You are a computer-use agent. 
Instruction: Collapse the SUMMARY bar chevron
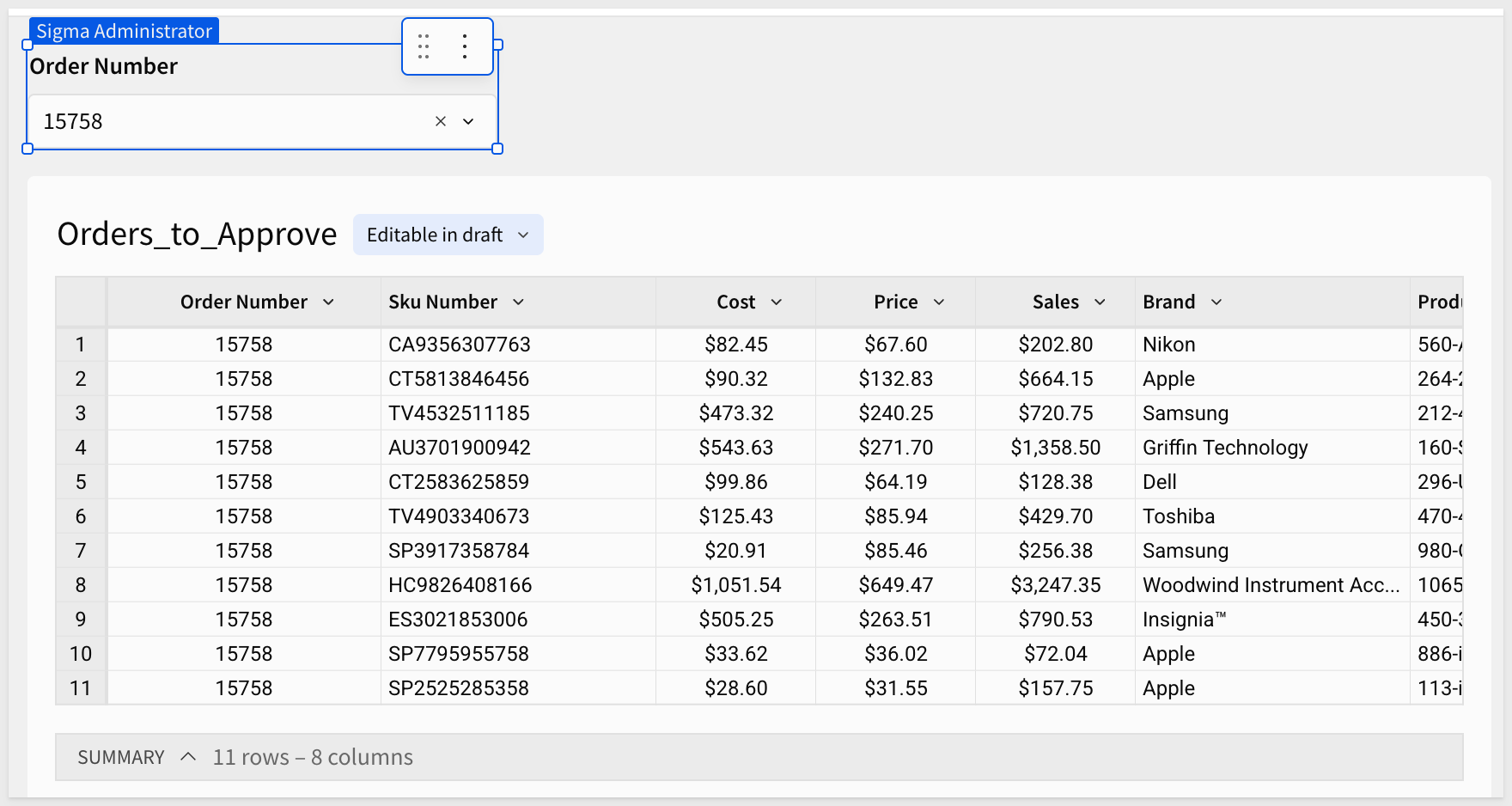coord(188,757)
